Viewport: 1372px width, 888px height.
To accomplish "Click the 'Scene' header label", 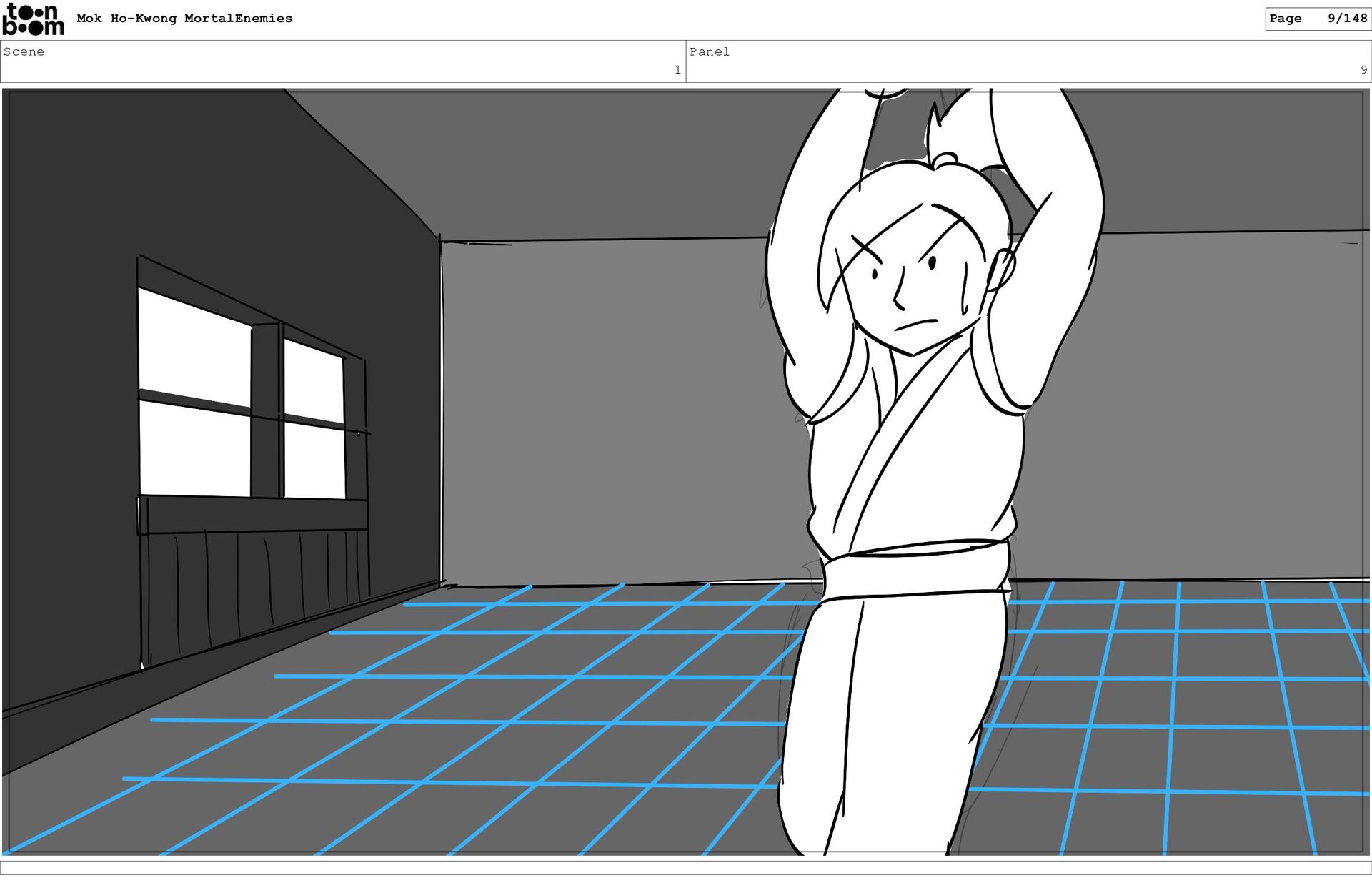I will point(24,51).
